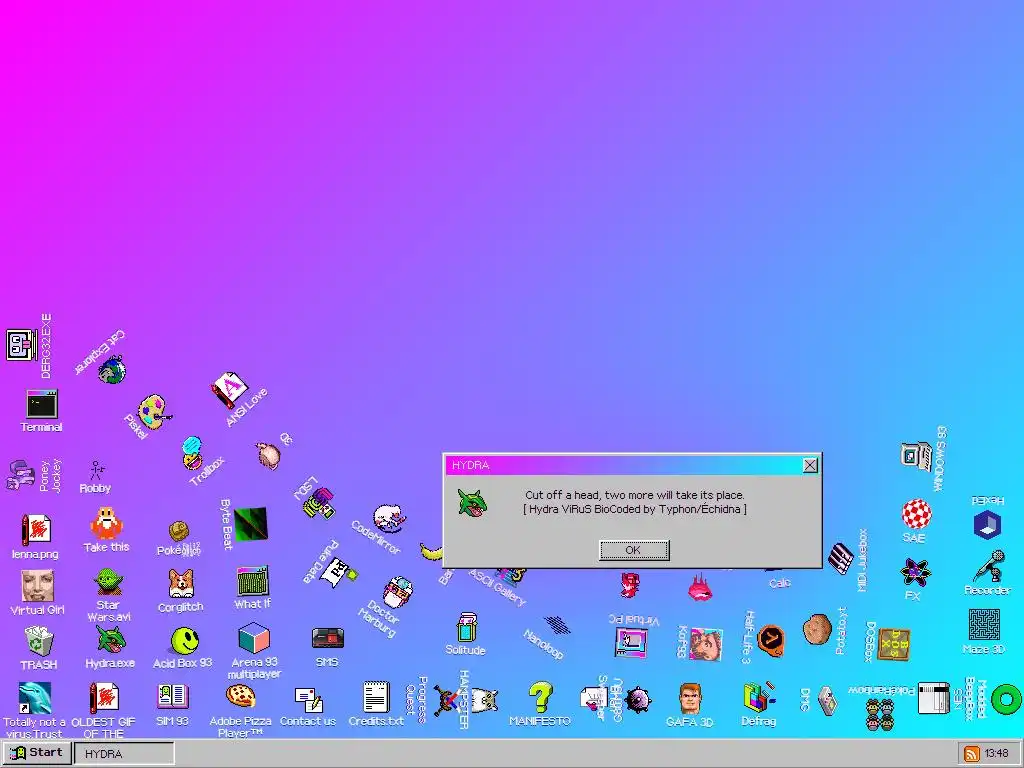Open the SIM 93 book icon

(172, 697)
